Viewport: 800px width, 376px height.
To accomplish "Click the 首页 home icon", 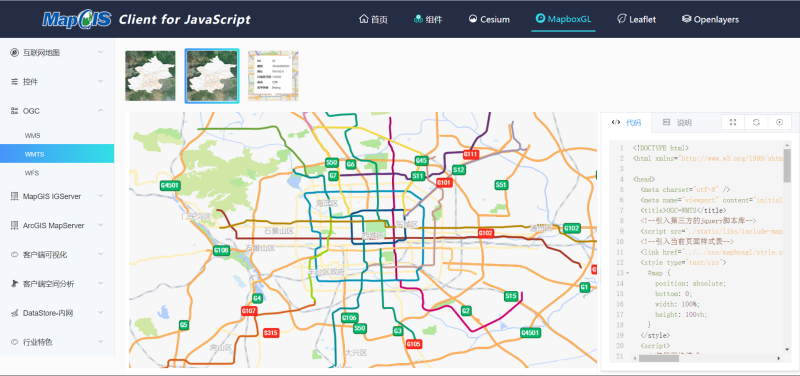I will pyautogui.click(x=363, y=19).
